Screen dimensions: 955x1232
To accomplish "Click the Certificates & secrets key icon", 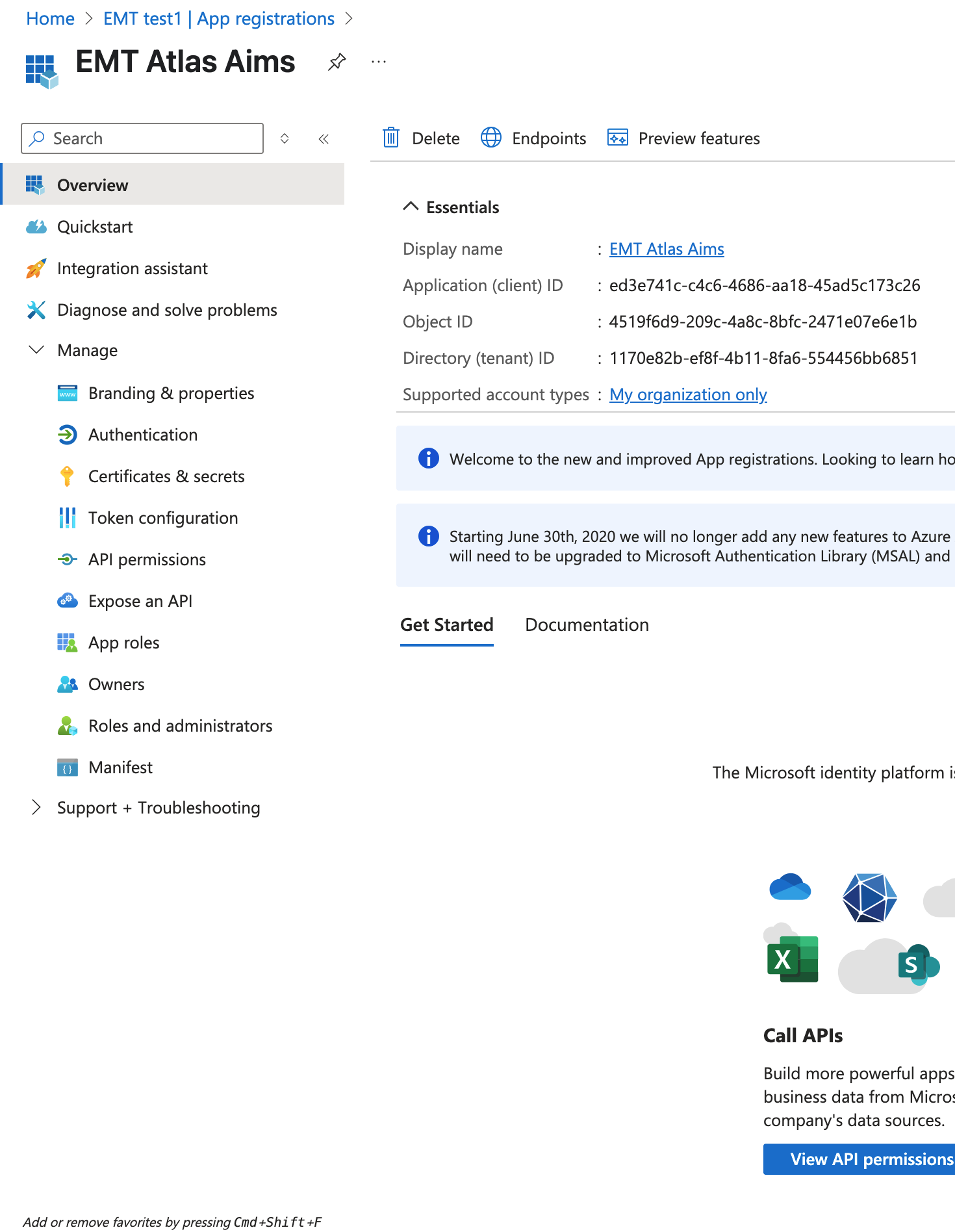I will [x=68, y=476].
